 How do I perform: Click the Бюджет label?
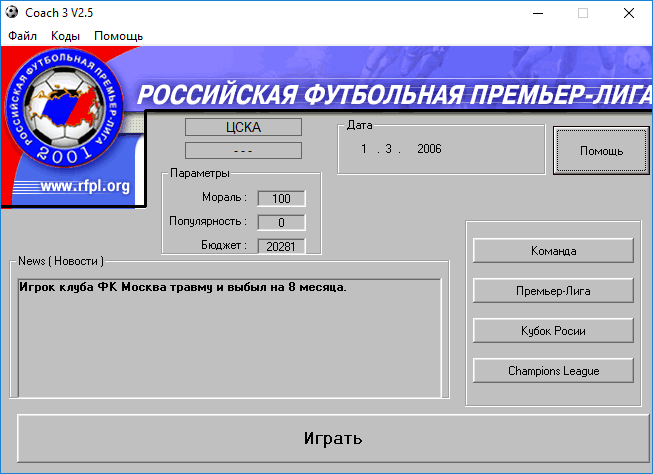224,245
